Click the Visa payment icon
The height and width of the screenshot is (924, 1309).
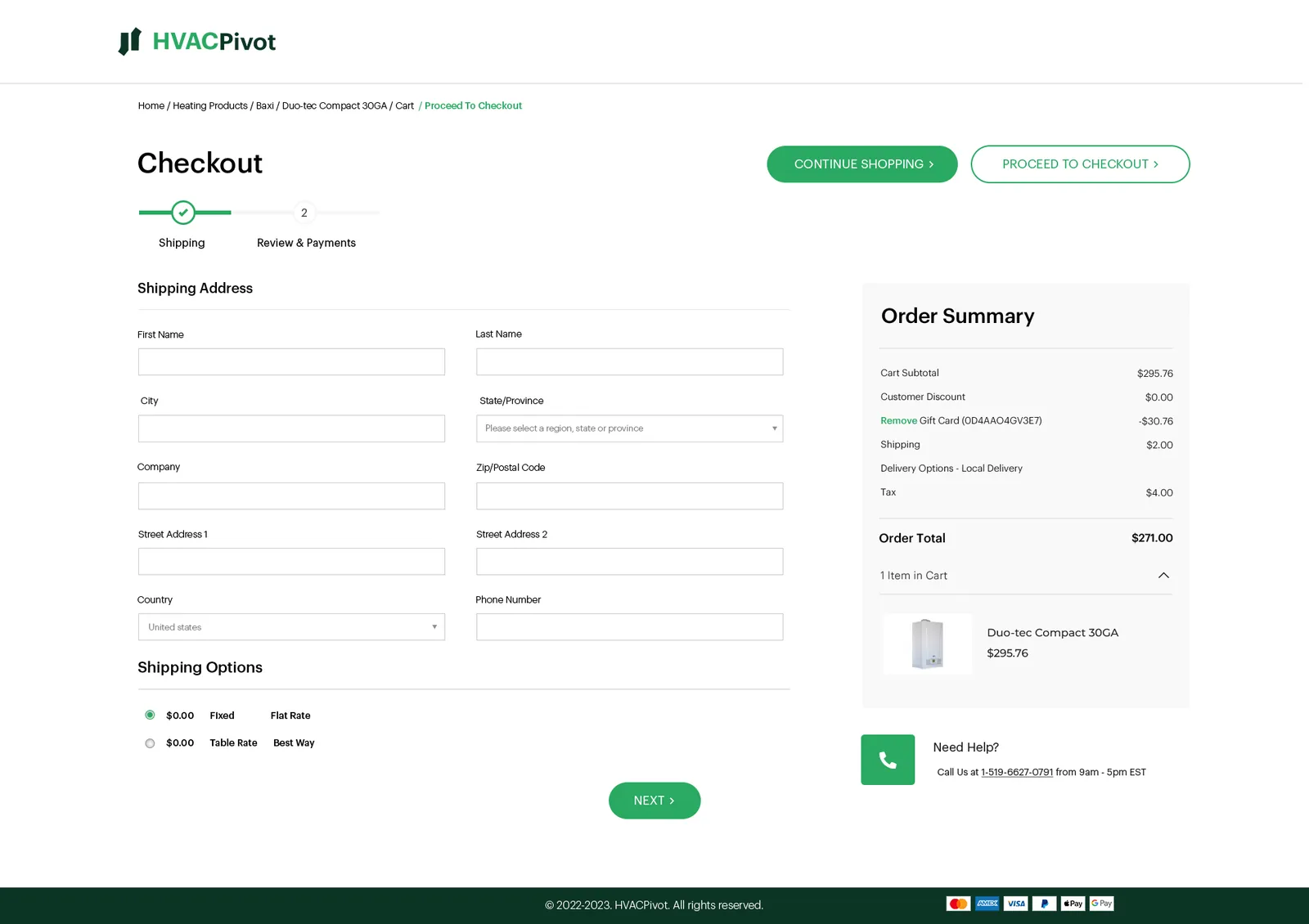click(x=1016, y=904)
